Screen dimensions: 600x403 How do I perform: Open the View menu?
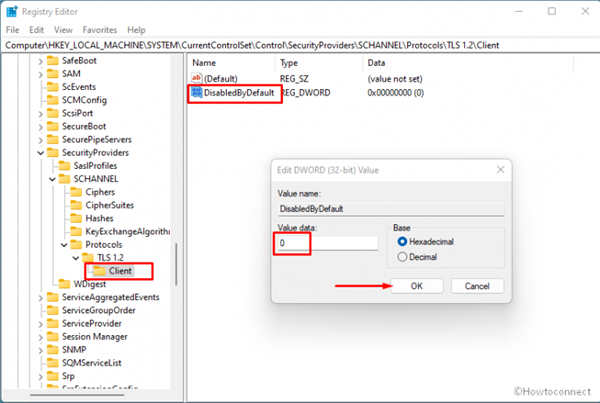tap(63, 30)
